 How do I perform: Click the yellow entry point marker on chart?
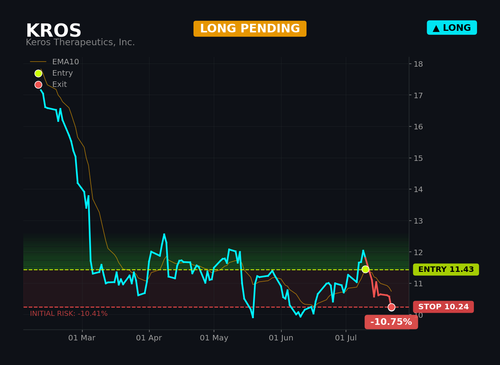(x=365, y=269)
